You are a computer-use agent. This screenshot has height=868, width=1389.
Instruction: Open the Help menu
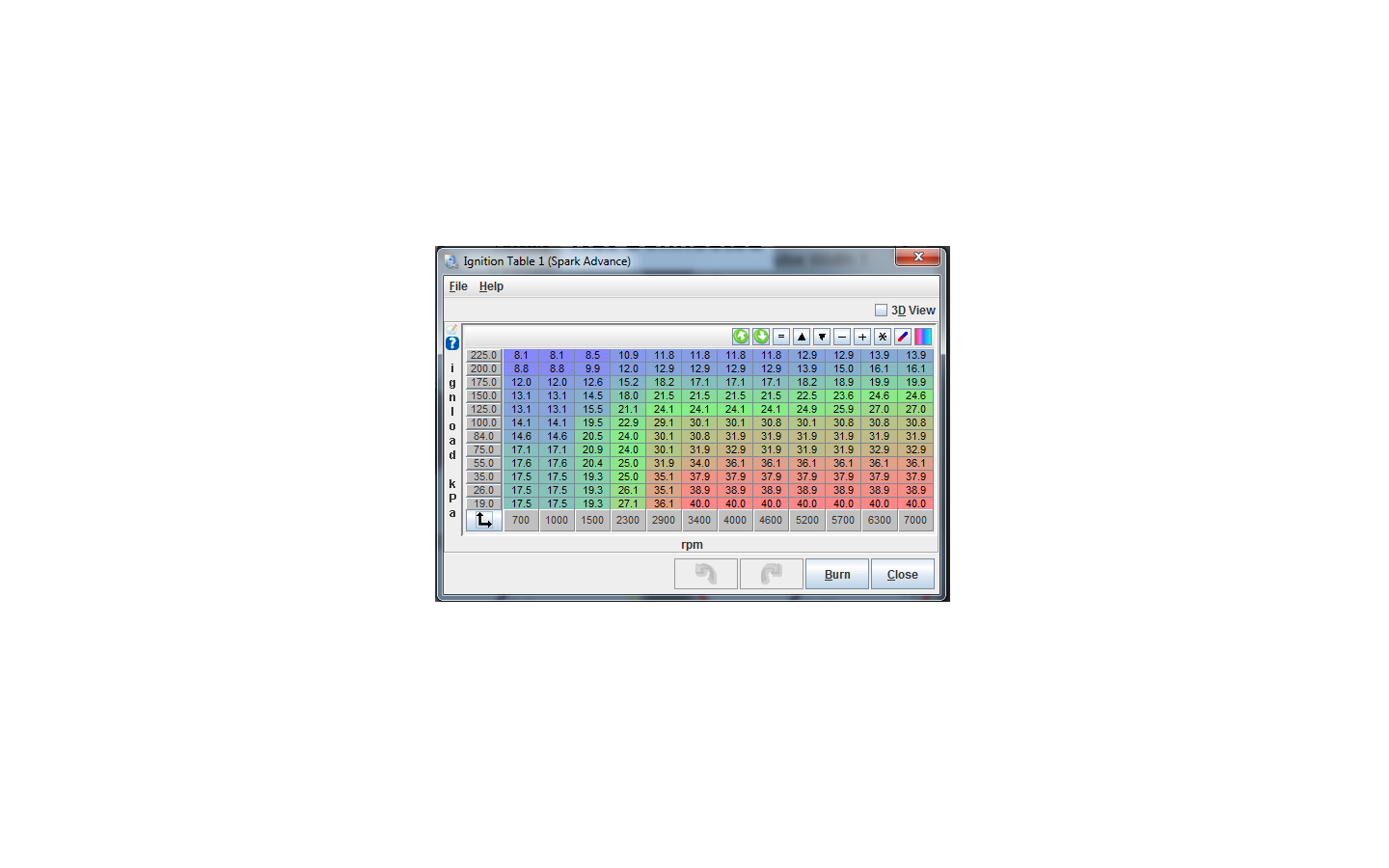(x=491, y=285)
